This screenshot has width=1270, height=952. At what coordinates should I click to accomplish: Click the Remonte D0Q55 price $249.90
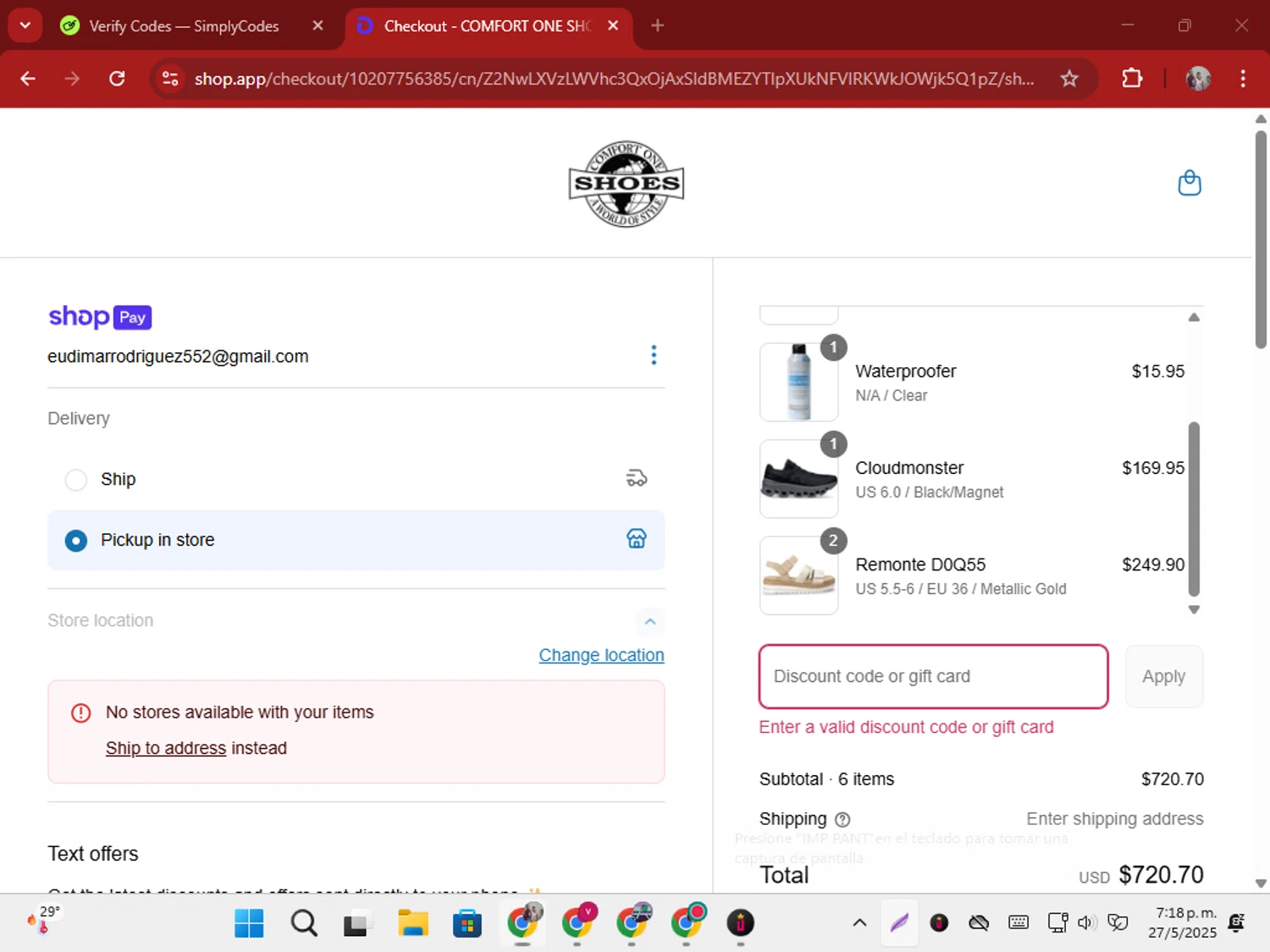pos(1153,564)
